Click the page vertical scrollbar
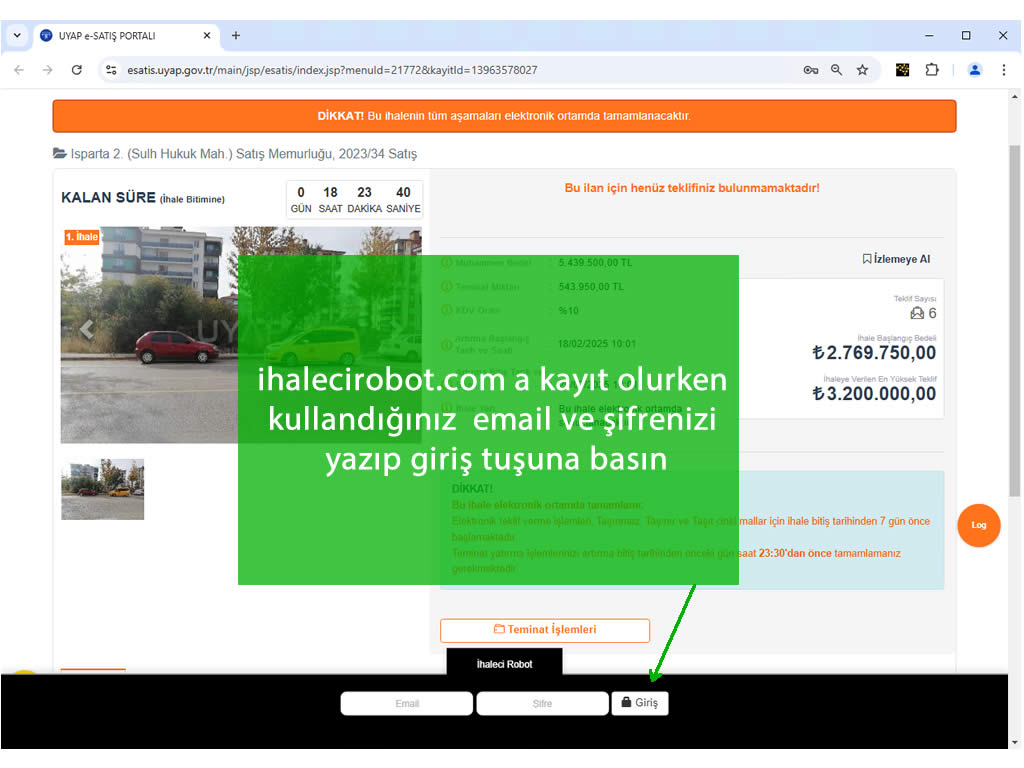This screenshot has width=1024, height=768. (1014, 320)
